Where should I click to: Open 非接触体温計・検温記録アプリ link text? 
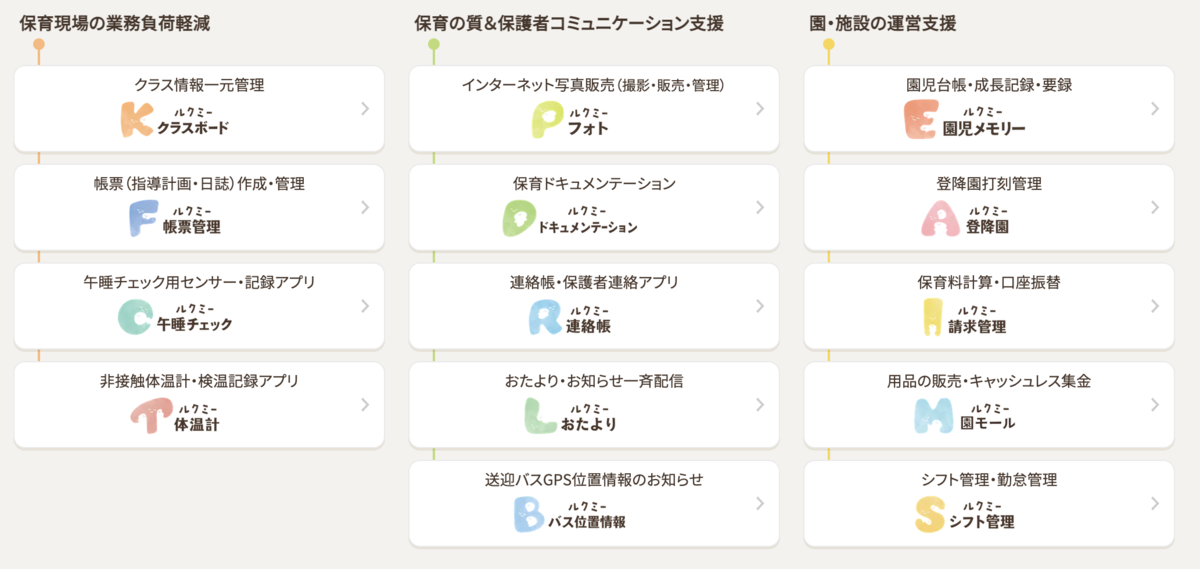[x=199, y=381]
